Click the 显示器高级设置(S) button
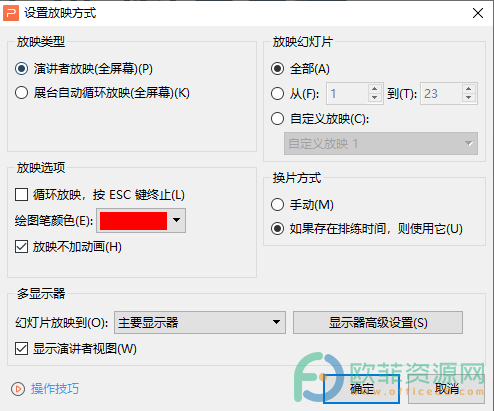Viewport: 494px width, 411px height. click(x=378, y=323)
